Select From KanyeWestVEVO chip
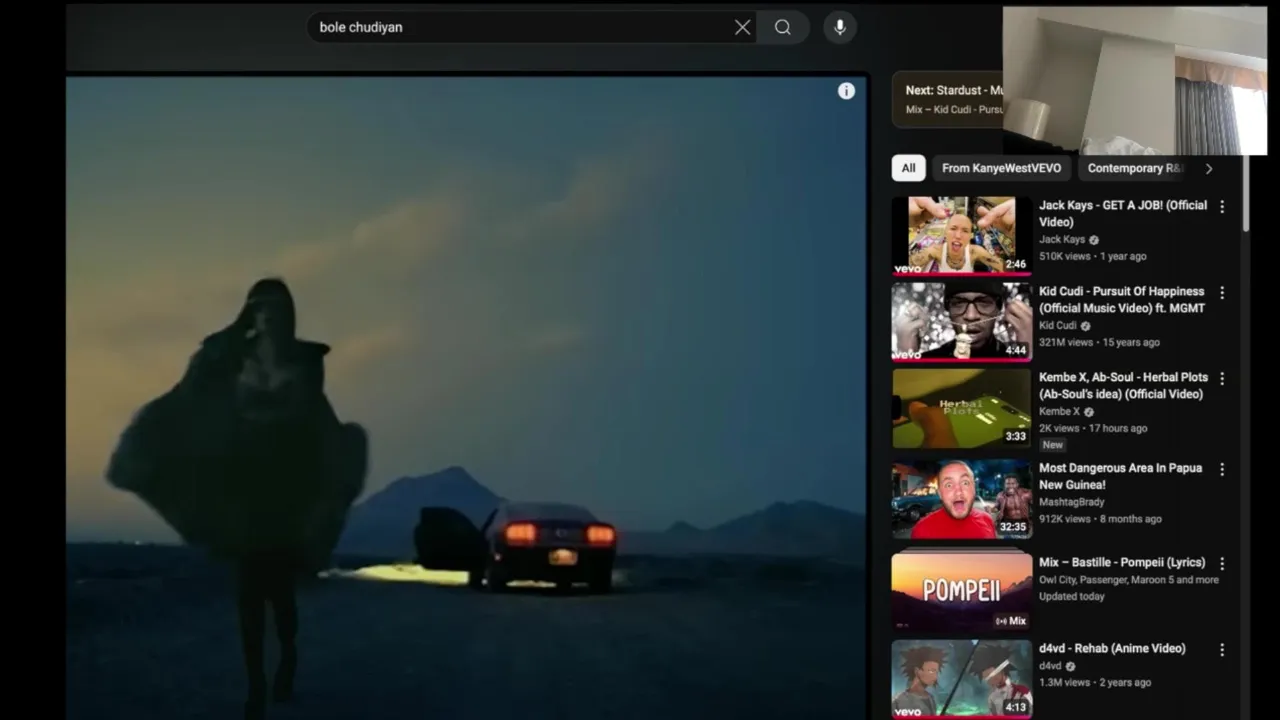1280x720 pixels. [x=1001, y=168]
